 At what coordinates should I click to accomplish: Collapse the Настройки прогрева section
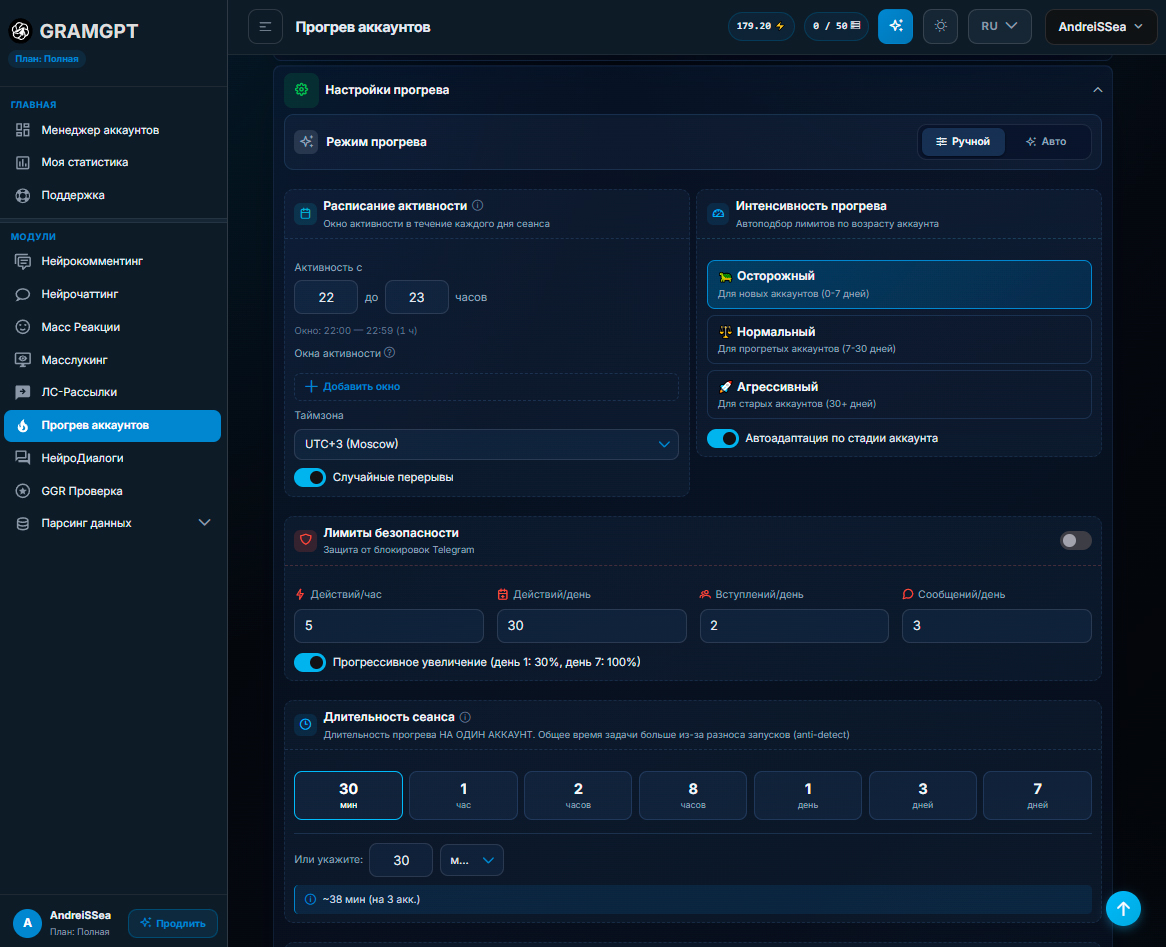click(x=1098, y=90)
